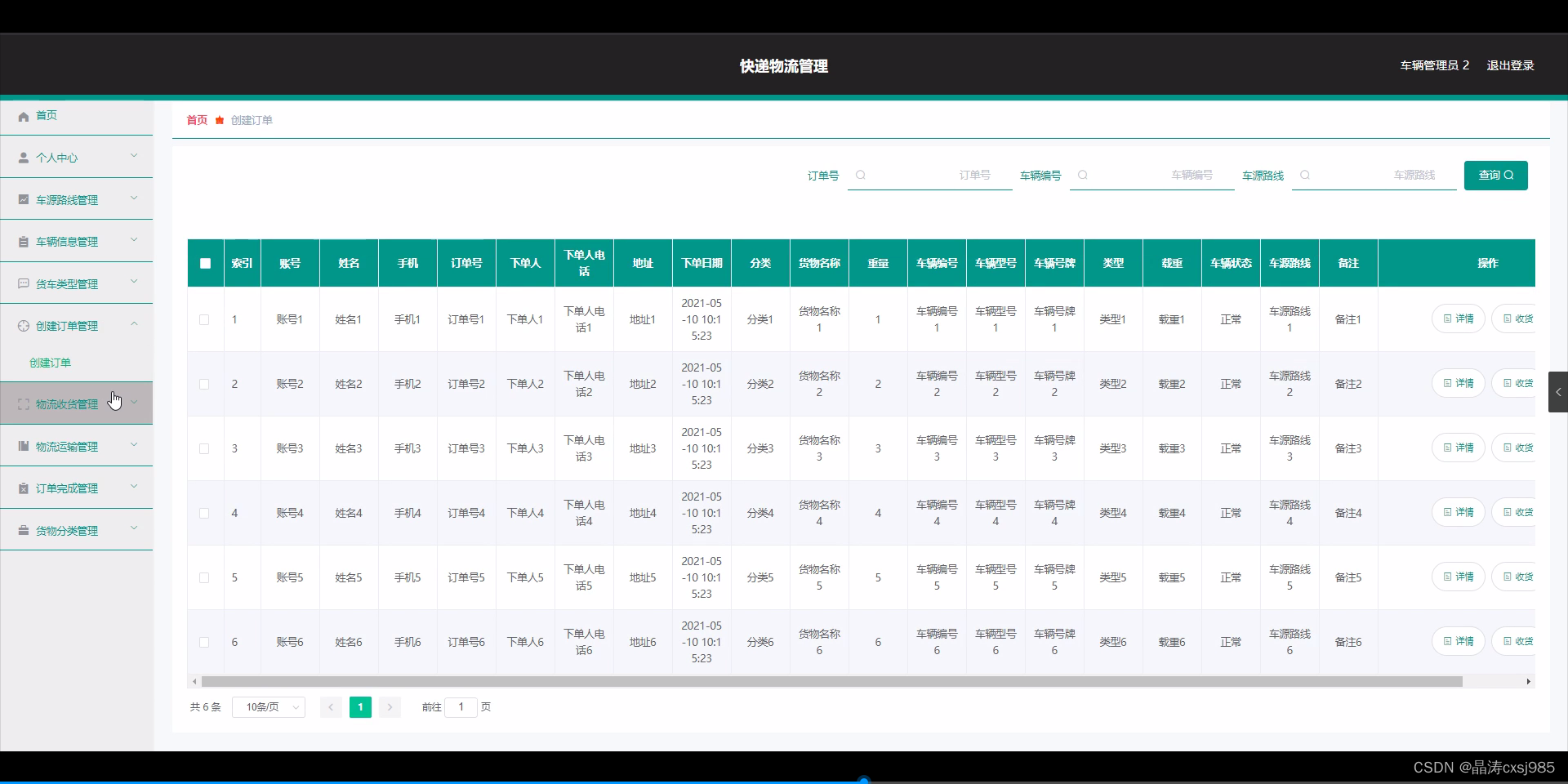Image resolution: width=1568 pixels, height=784 pixels.
Task: Open the 10条/页 page size dropdown
Action: (269, 707)
